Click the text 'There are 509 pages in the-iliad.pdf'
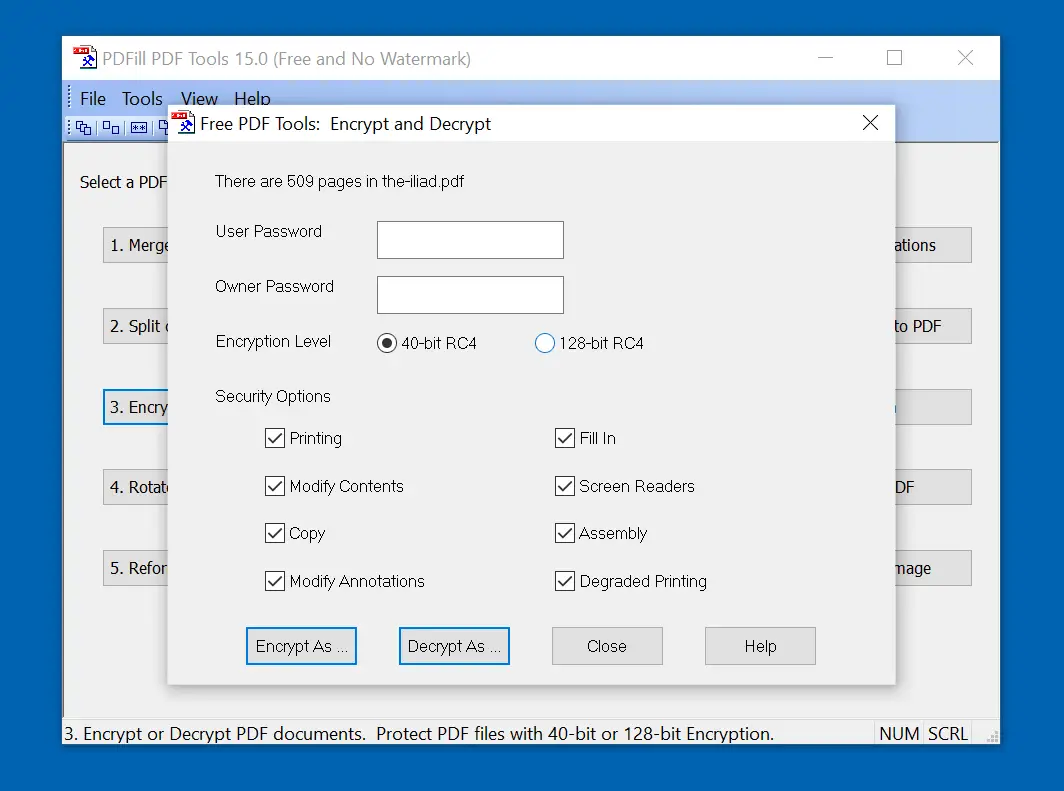The height and width of the screenshot is (791, 1064). 339,181
